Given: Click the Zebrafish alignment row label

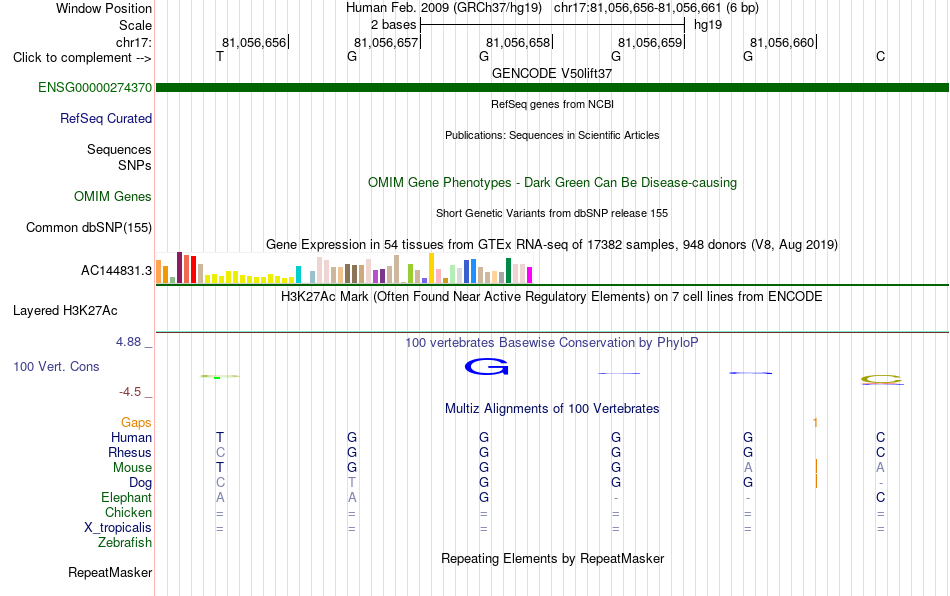Looking at the screenshot, I should (x=125, y=542).
